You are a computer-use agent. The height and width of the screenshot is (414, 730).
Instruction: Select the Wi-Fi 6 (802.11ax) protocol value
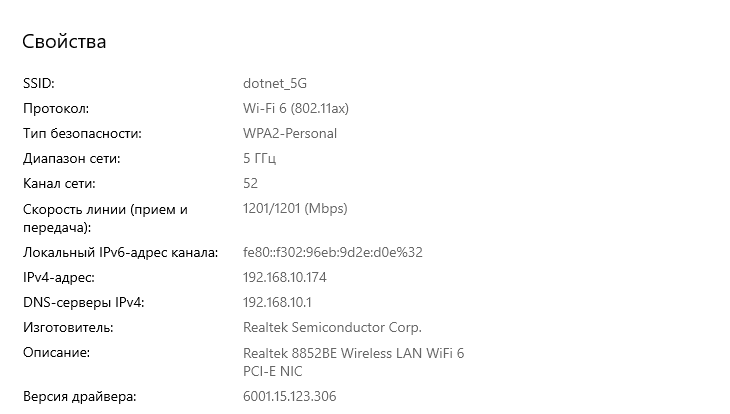[x=295, y=108]
